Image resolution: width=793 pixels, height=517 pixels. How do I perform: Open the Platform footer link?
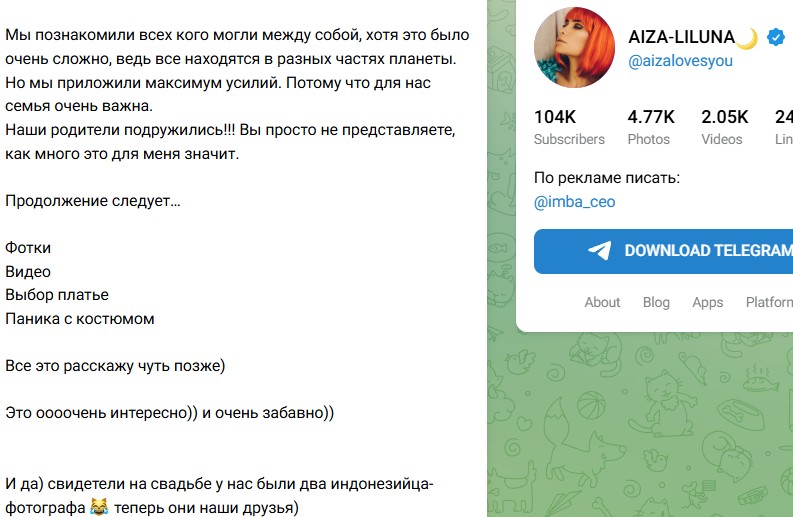coord(768,302)
